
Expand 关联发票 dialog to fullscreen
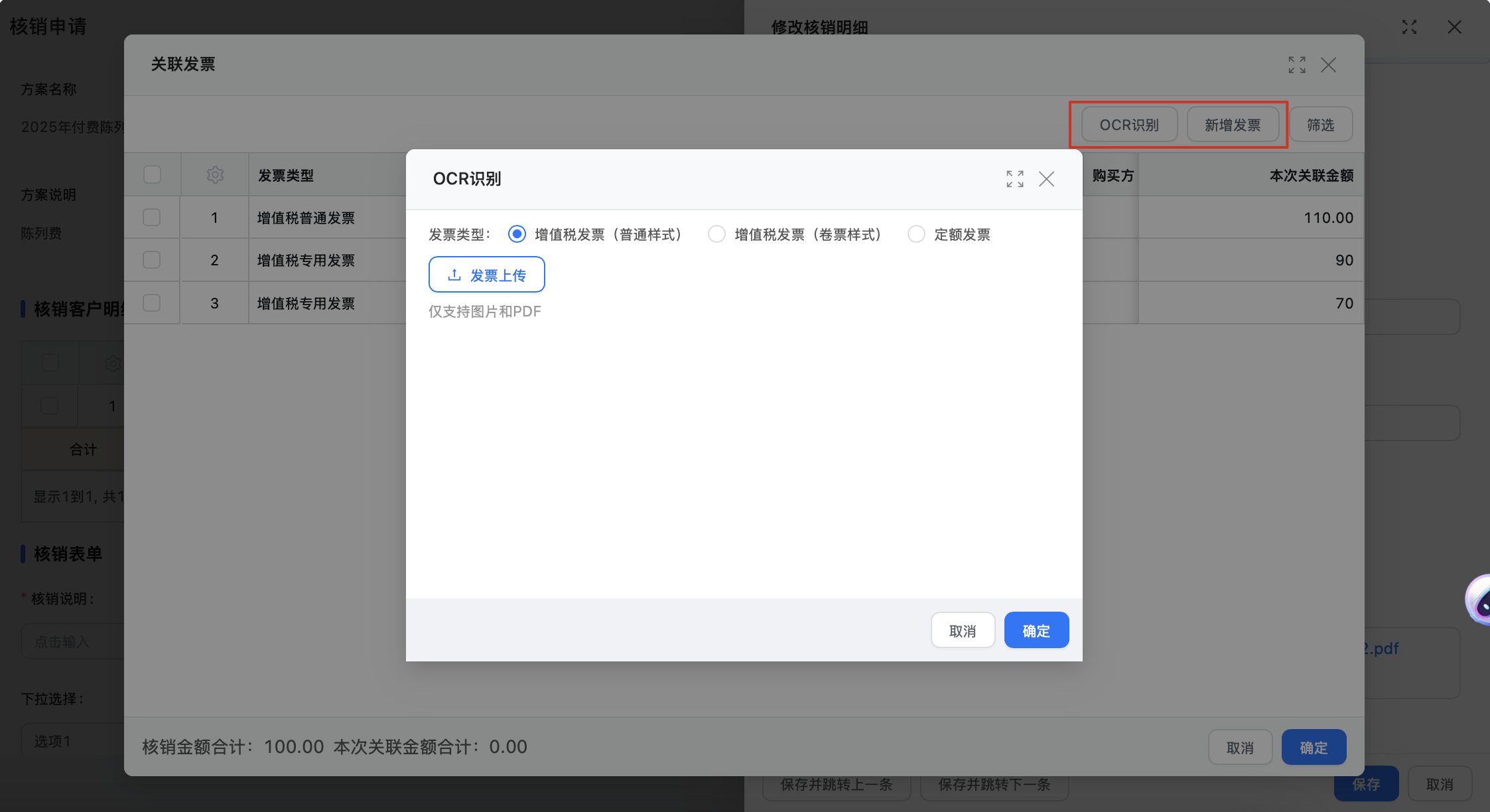click(x=1296, y=65)
